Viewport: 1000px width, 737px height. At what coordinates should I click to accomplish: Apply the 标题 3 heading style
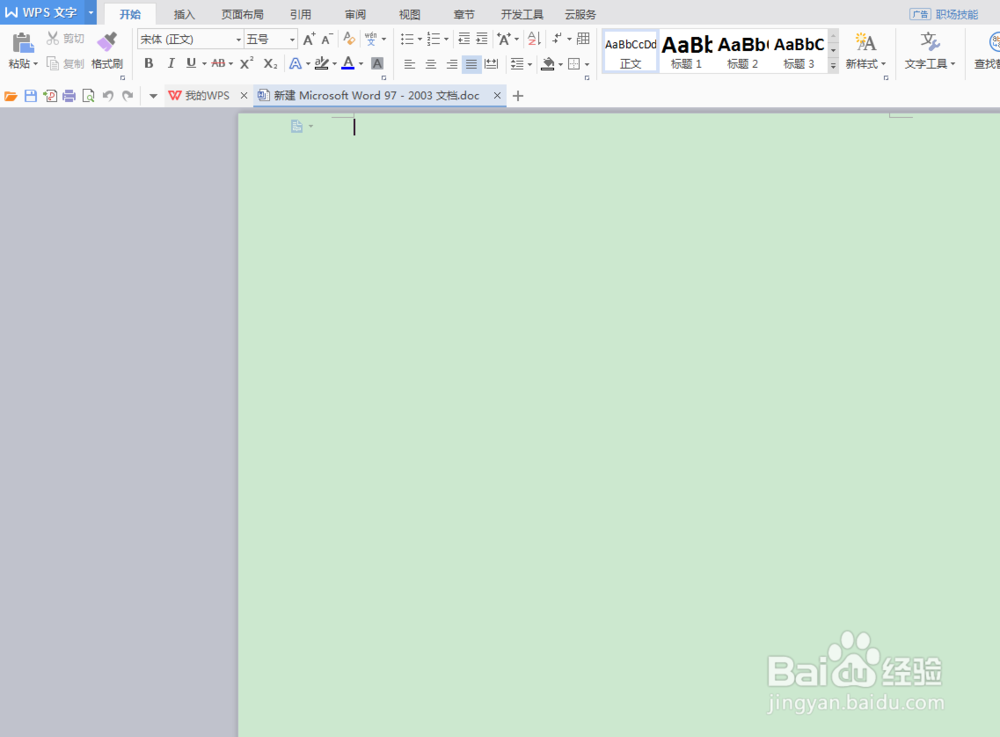pyautogui.click(x=799, y=51)
